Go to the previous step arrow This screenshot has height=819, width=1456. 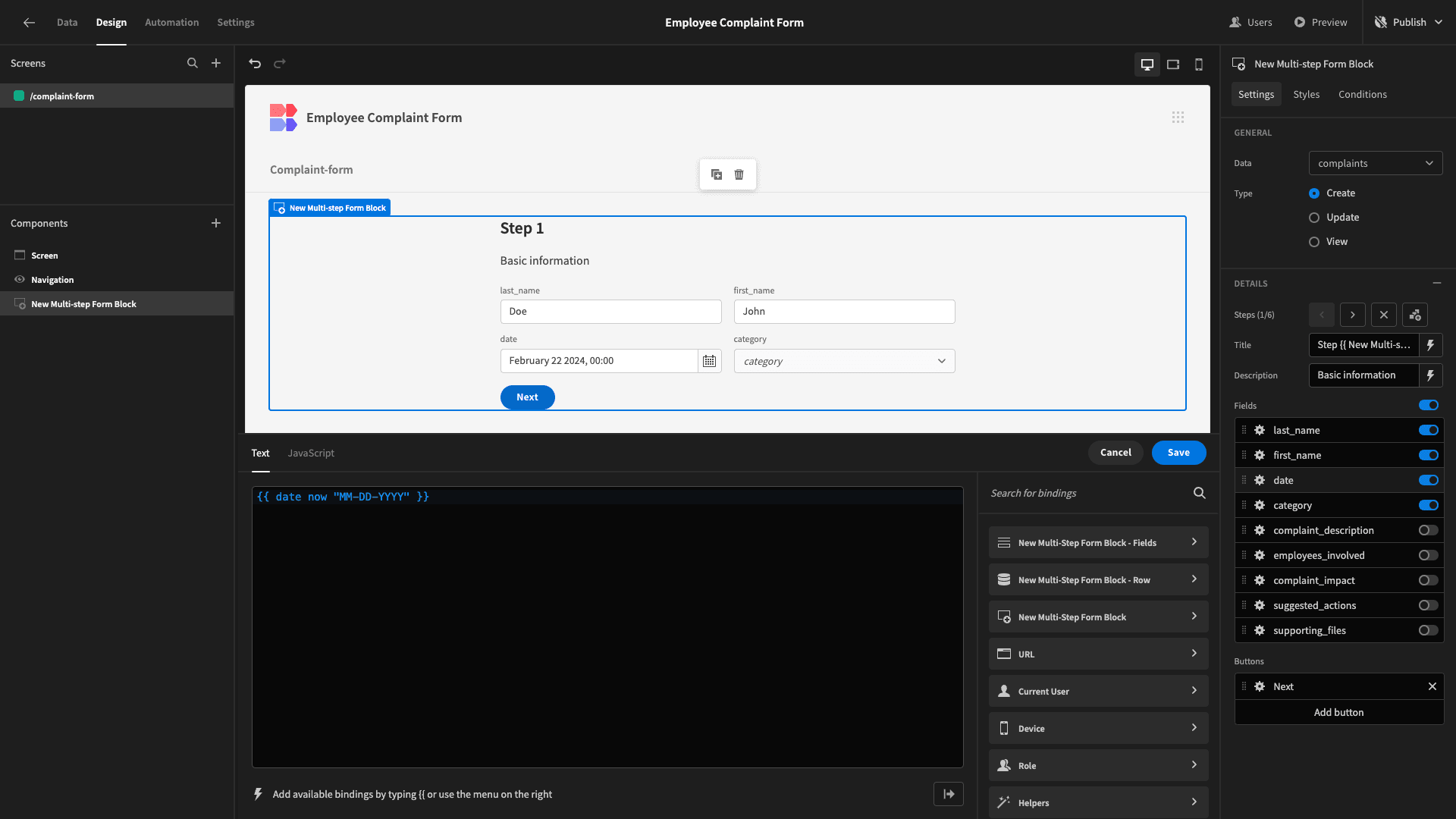[x=1322, y=315]
